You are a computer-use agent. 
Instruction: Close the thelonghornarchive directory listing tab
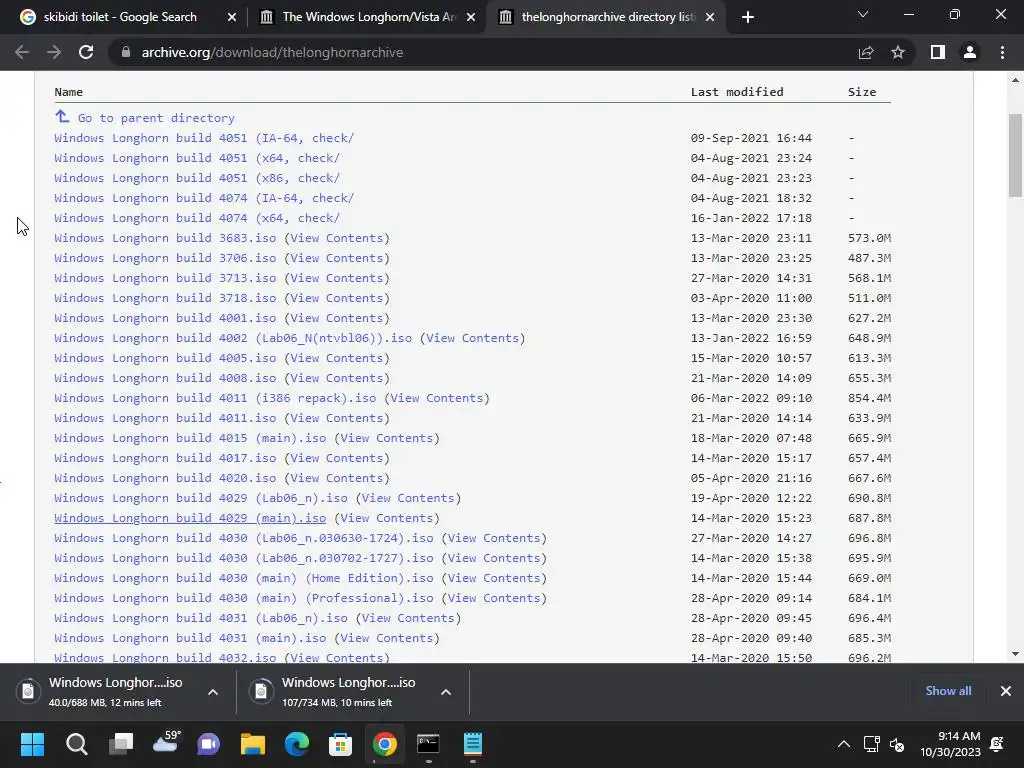[711, 17]
